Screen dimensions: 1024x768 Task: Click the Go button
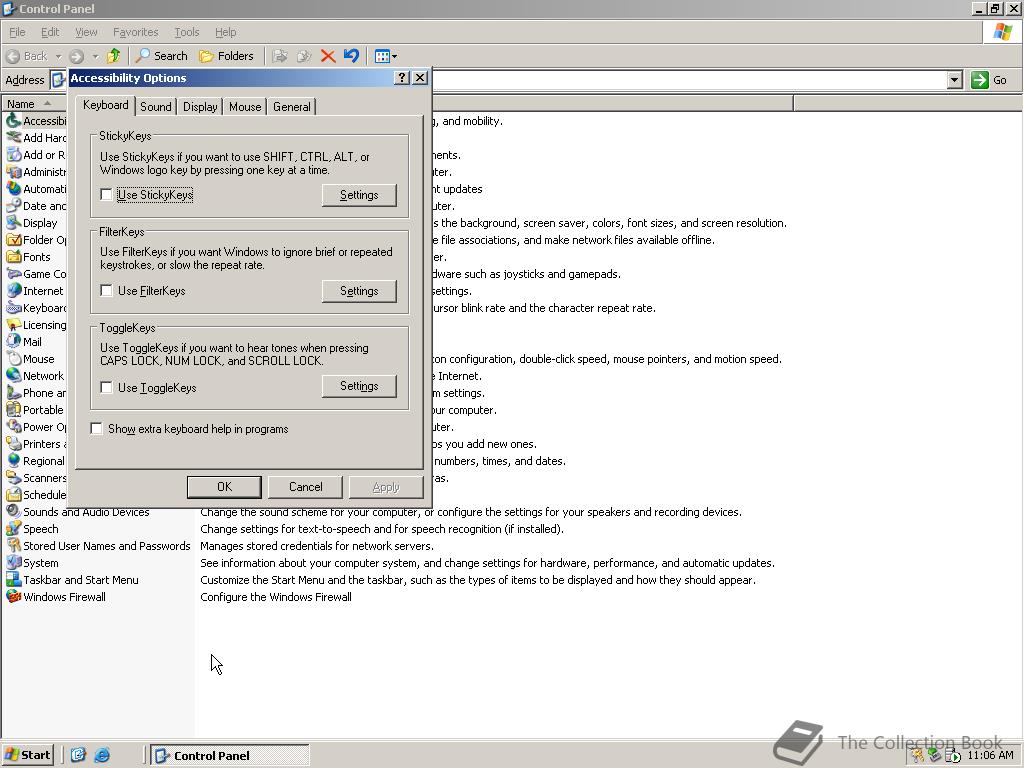tap(989, 80)
